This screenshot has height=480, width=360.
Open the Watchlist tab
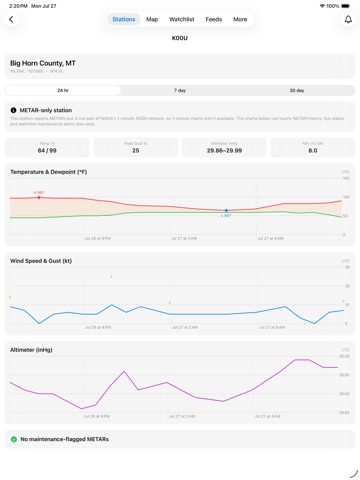(x=182, y=19)
